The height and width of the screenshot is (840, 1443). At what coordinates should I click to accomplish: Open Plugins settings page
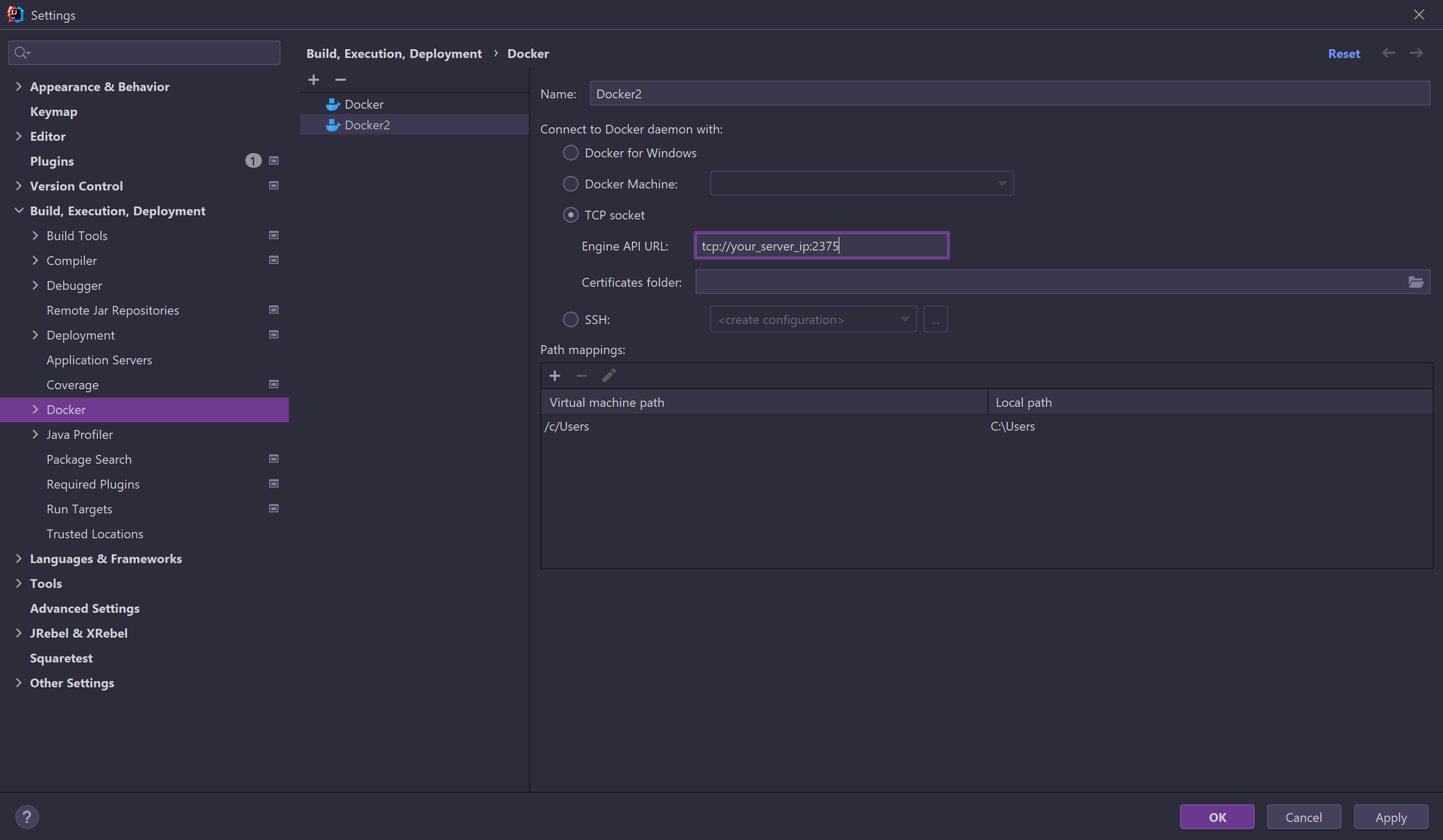point(52,161)
